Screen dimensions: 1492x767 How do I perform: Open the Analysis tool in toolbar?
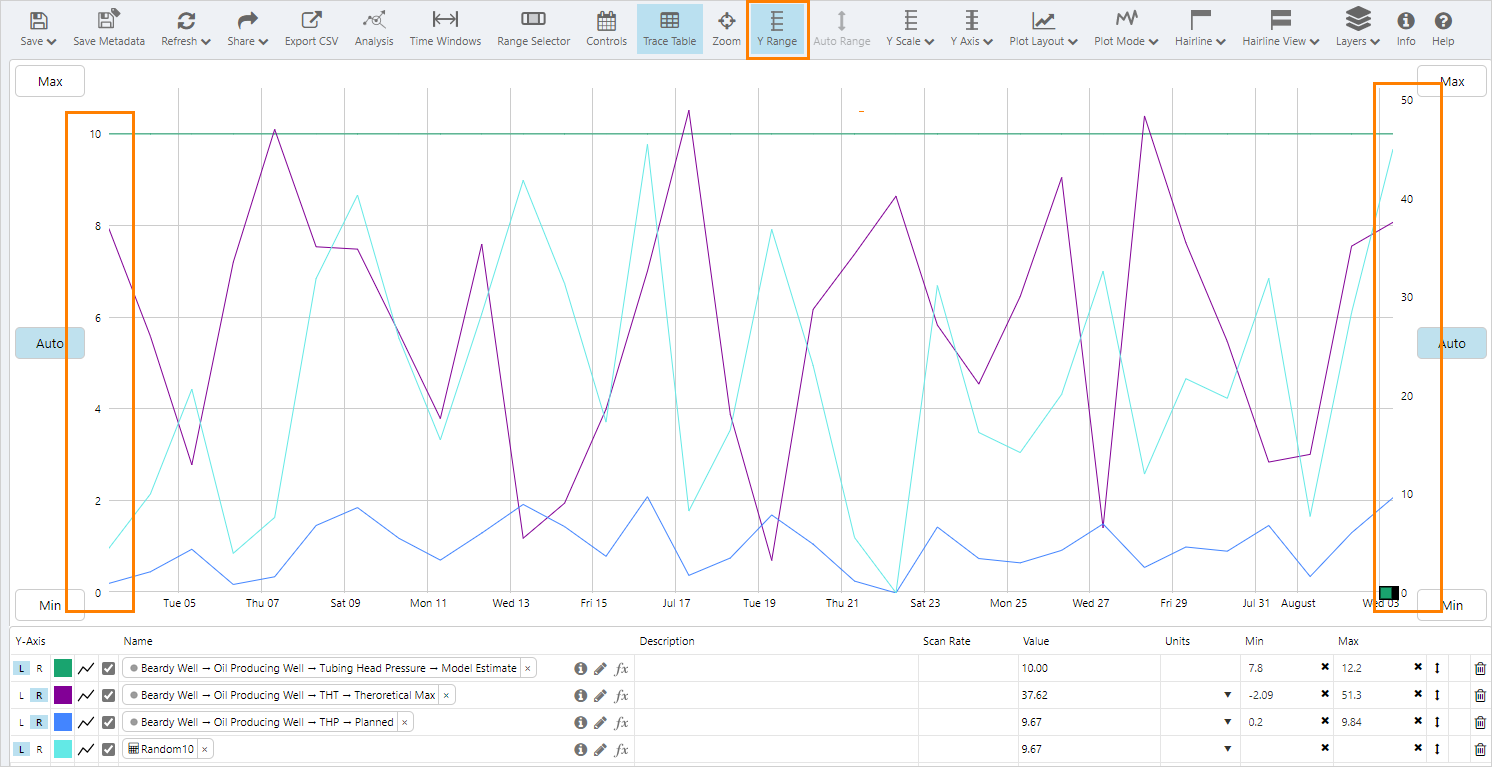pyautogui.click(x=374, y=29)
